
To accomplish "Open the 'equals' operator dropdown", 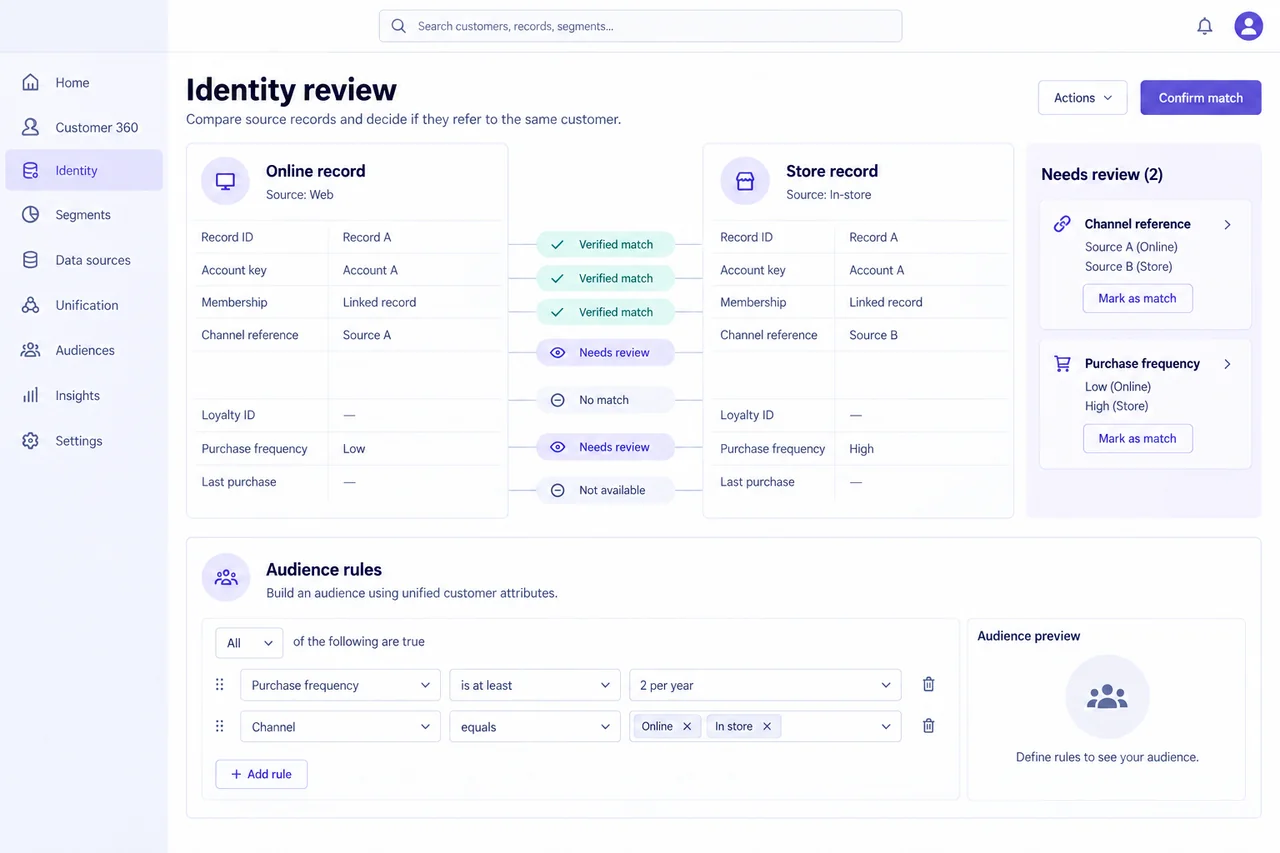I will (x=535, y=727).
